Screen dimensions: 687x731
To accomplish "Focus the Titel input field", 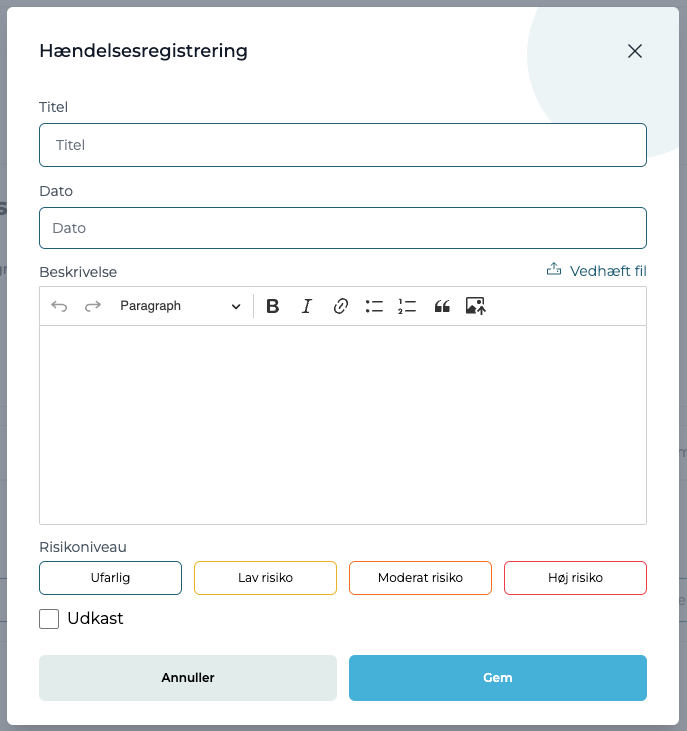I will 343,145.
